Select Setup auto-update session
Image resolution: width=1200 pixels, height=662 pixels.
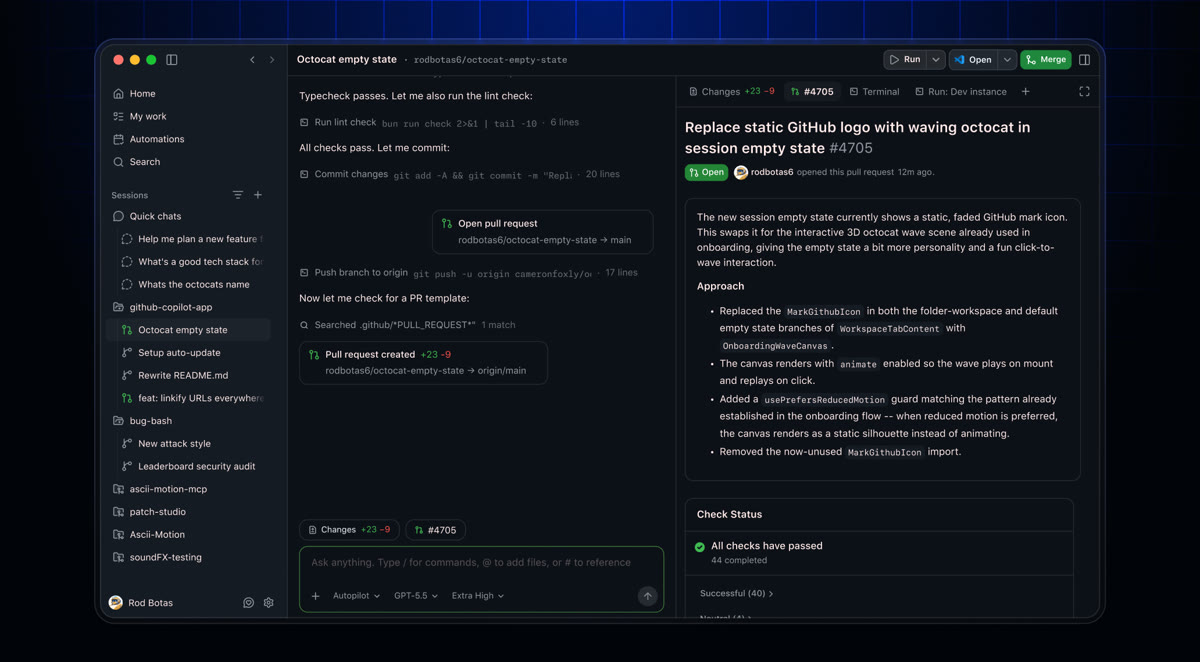(188, 353)
